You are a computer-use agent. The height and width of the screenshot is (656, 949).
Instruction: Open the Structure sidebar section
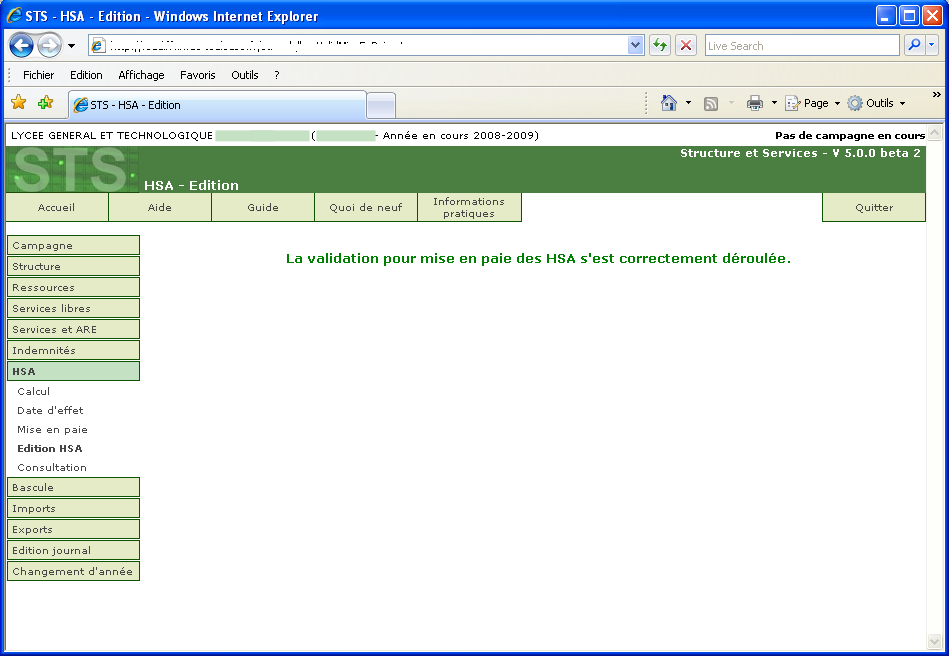73,266
